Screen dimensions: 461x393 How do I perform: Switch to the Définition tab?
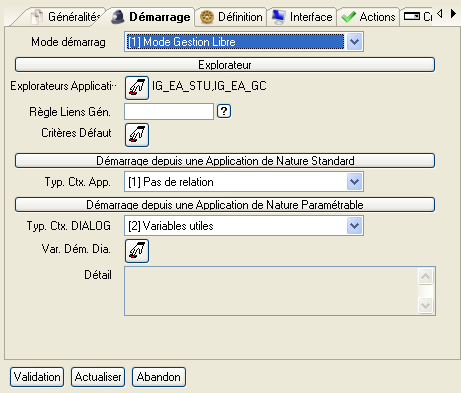[x=231, y=17]
